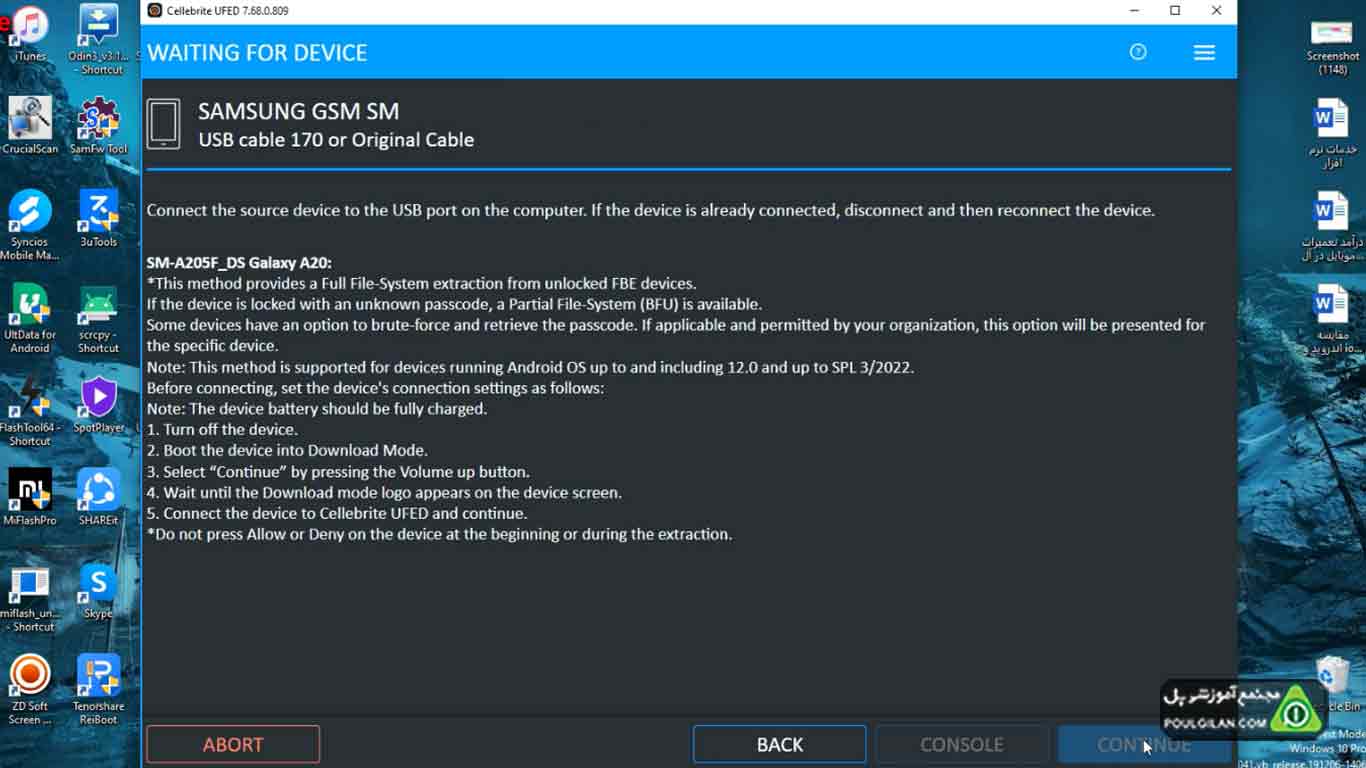
Task: Click the CONTINUE button
Action: pyautogui.click(x=1144, y=744)
